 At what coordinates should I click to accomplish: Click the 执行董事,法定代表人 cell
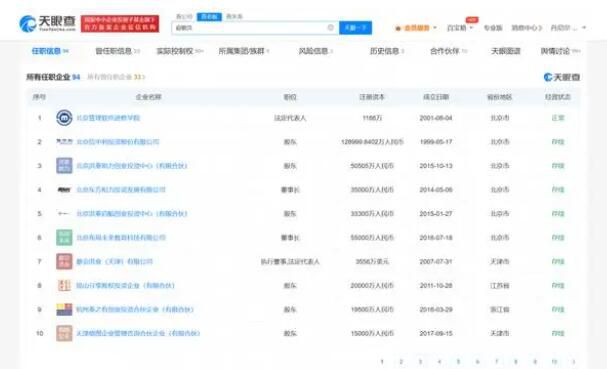tap(290, 262)
